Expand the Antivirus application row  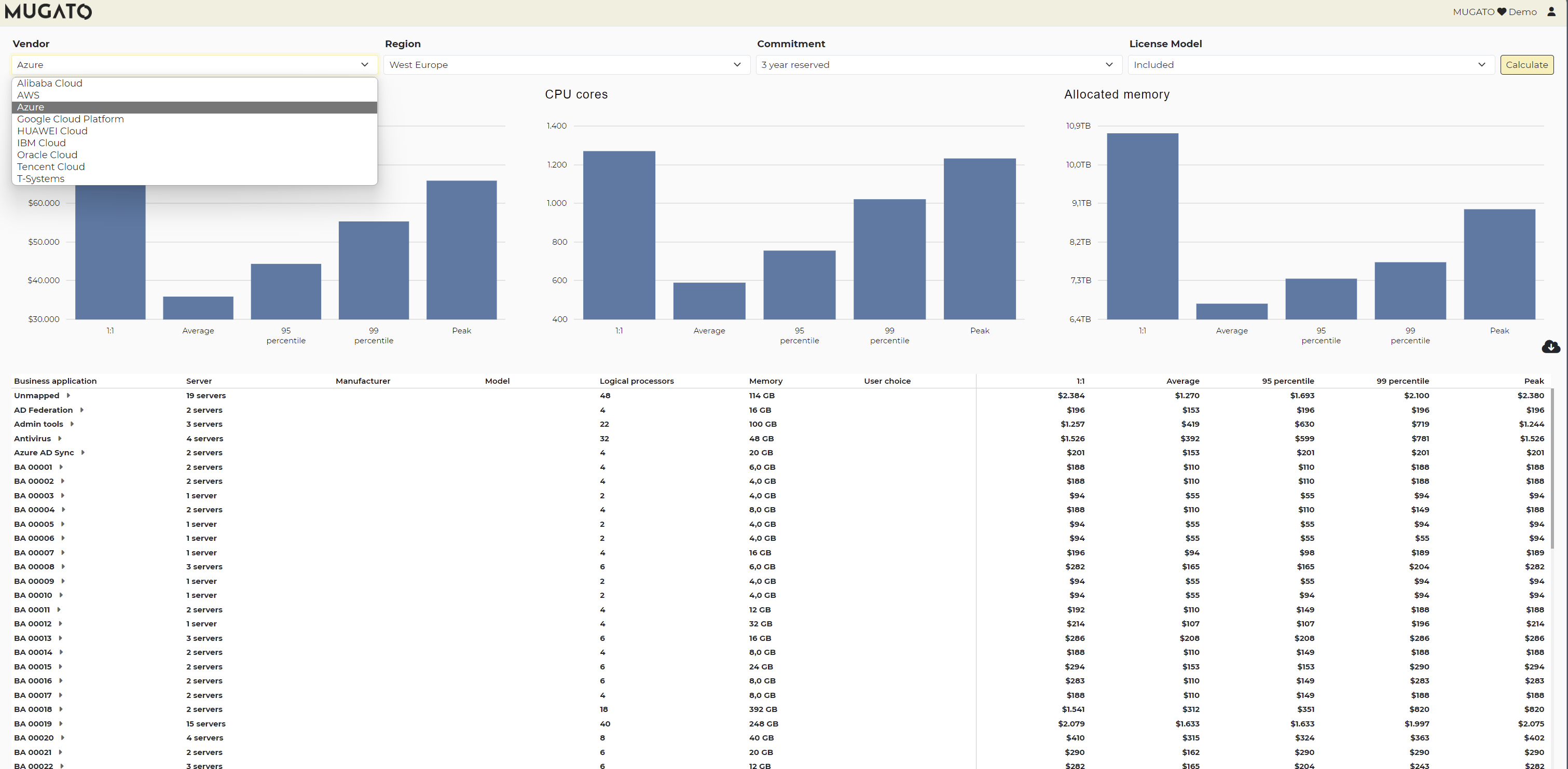(60, 439)
